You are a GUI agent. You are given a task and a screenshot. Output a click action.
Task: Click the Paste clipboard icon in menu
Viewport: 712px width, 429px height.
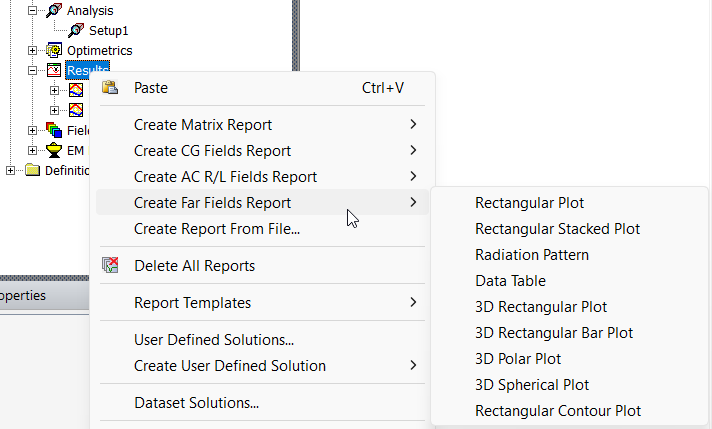click(110, 87)
